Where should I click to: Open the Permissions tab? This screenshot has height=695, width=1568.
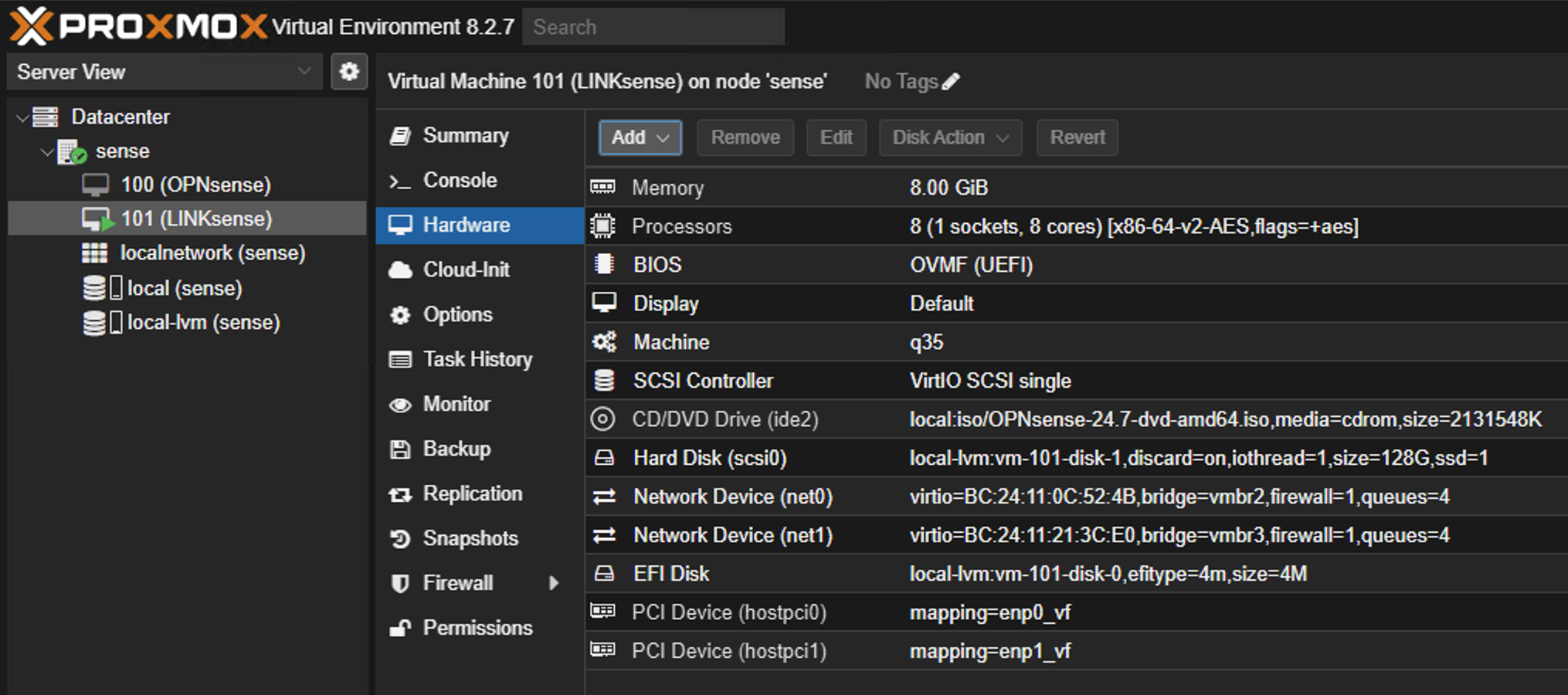click(480, 629)
